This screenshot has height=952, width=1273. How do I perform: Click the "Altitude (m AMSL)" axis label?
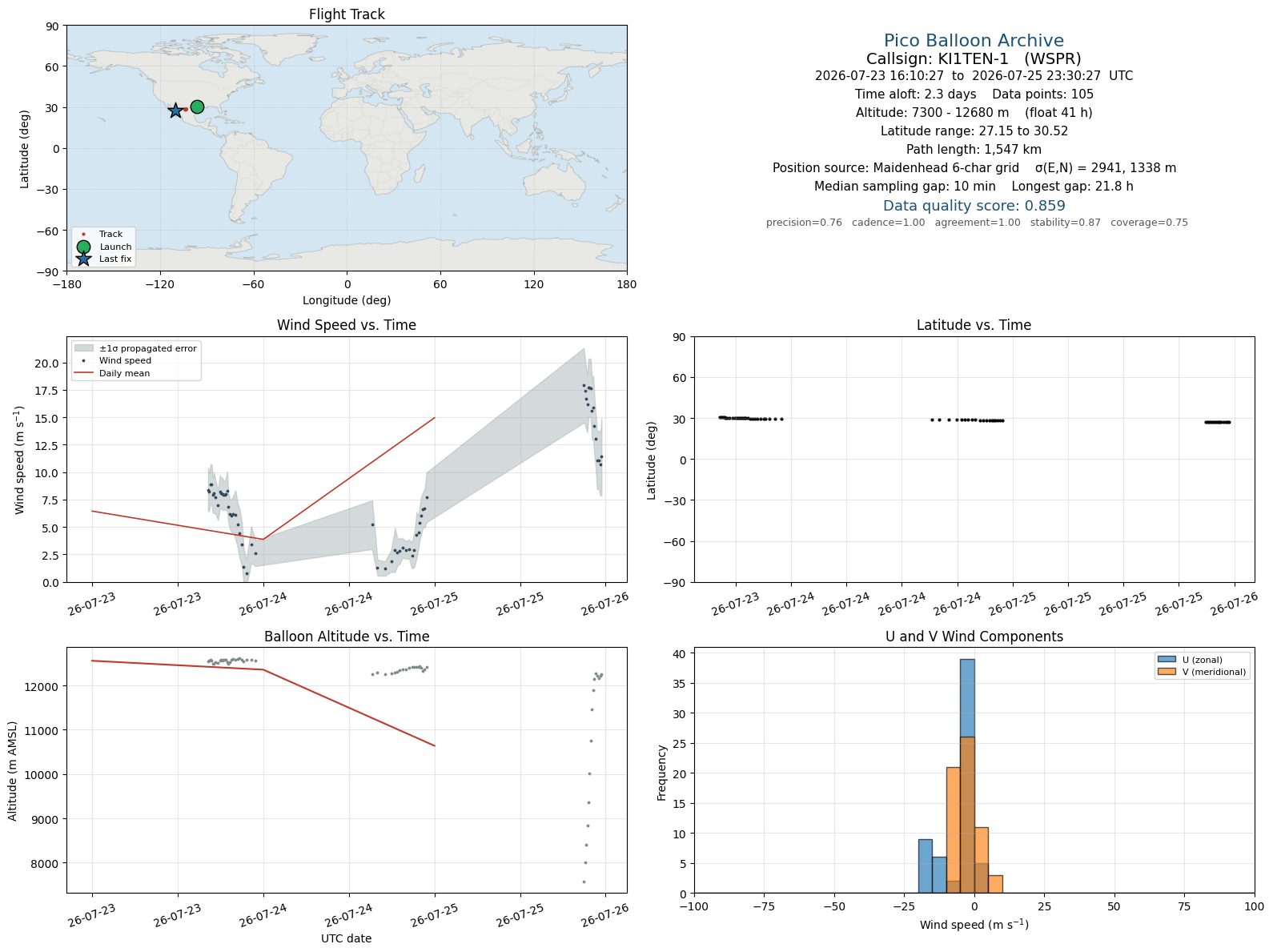(x=13, y=770)
